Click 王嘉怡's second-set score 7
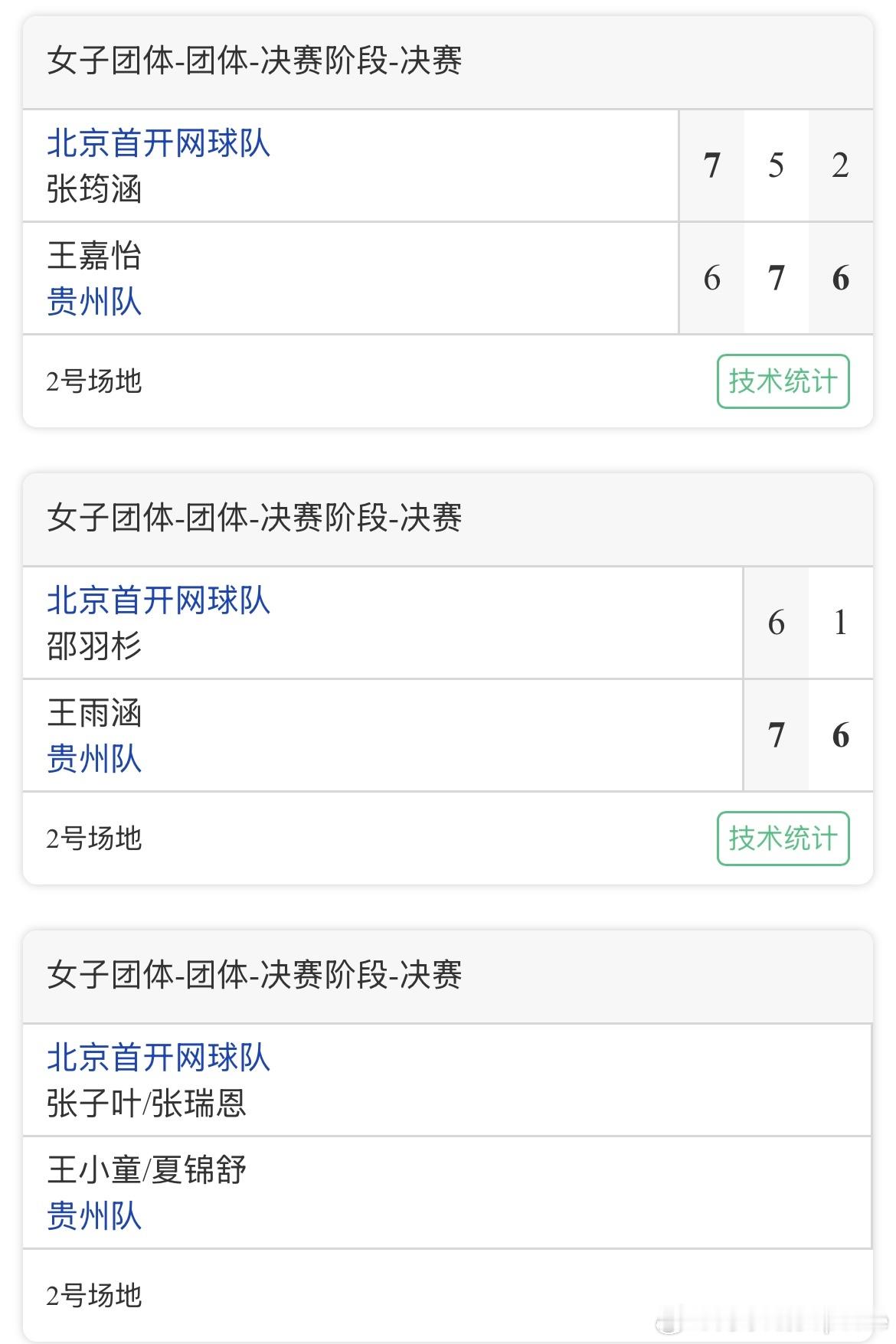896x1344 pixels. point(777,278)
